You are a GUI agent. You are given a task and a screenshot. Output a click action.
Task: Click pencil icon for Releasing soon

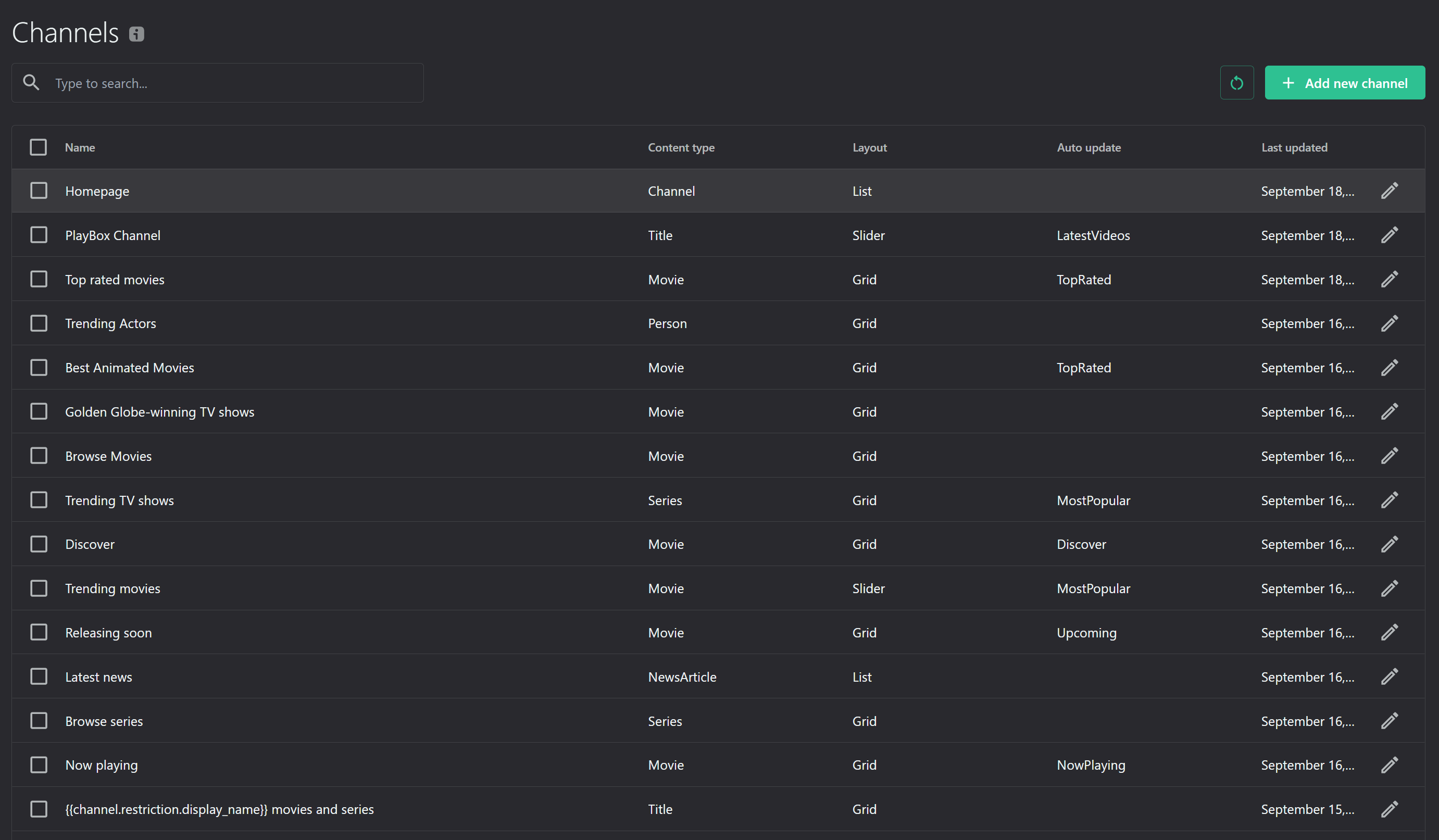coord(1390,632)
